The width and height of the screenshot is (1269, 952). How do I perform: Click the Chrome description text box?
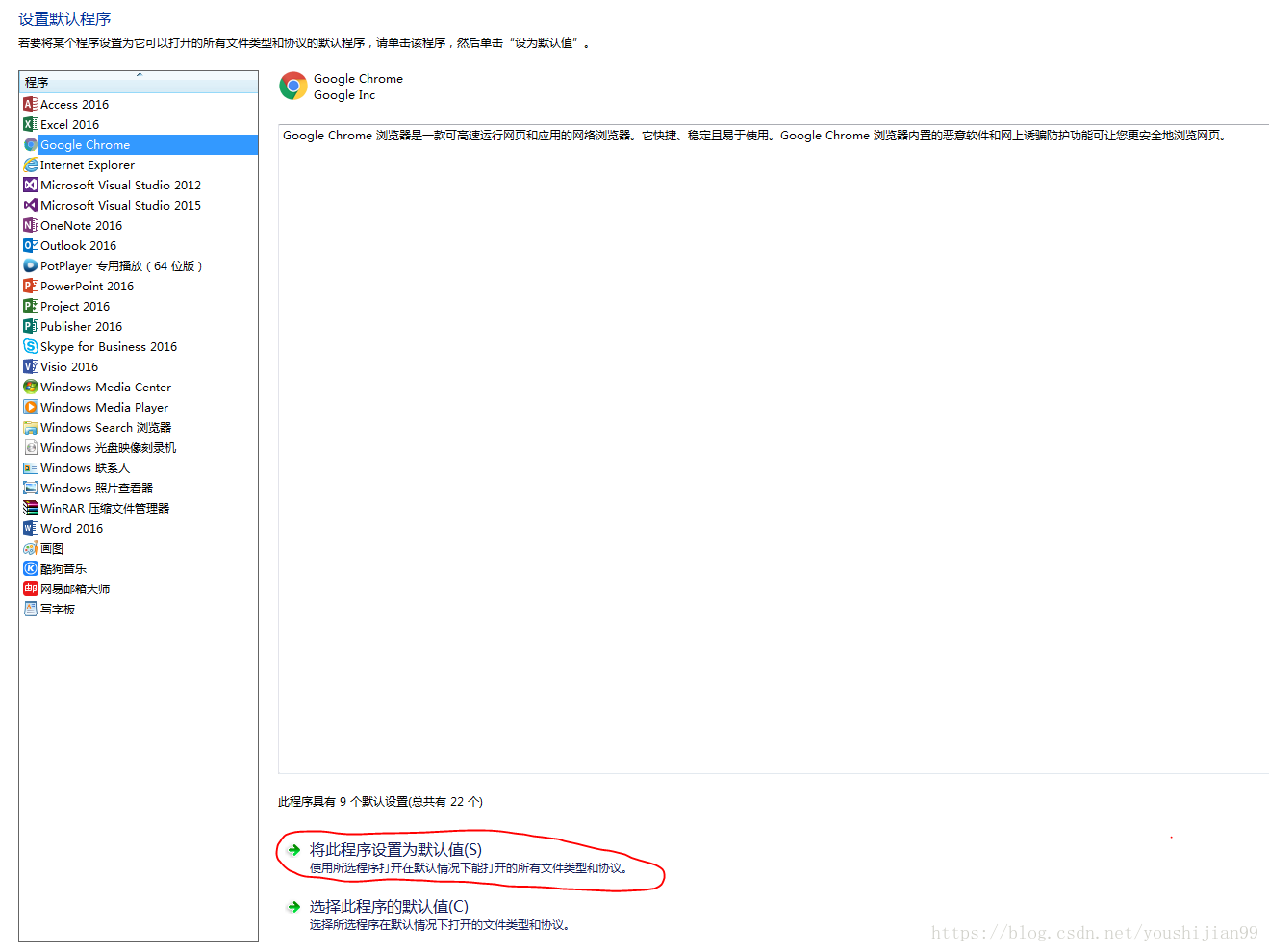pos(774,448)
